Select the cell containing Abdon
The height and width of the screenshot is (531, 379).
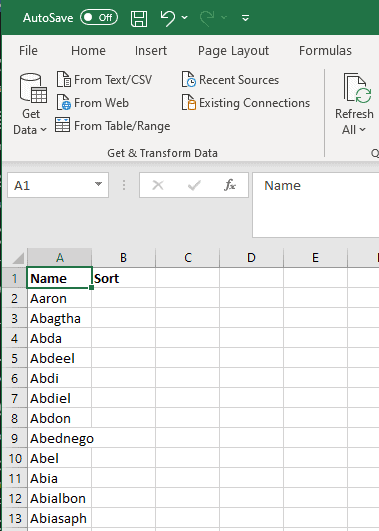tap(60, 418)
